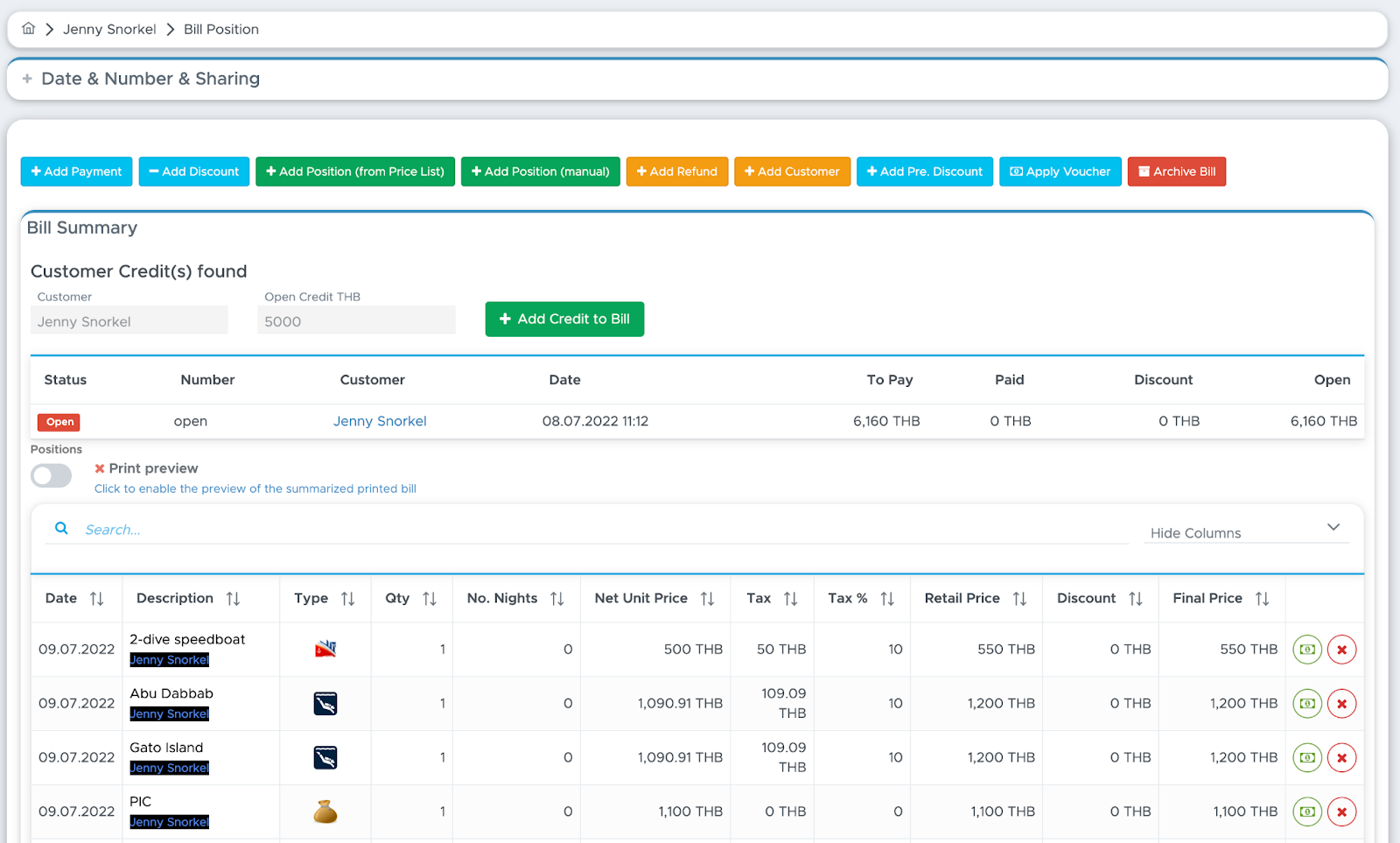Click Archive Bill button

(x=1177, y=172)
